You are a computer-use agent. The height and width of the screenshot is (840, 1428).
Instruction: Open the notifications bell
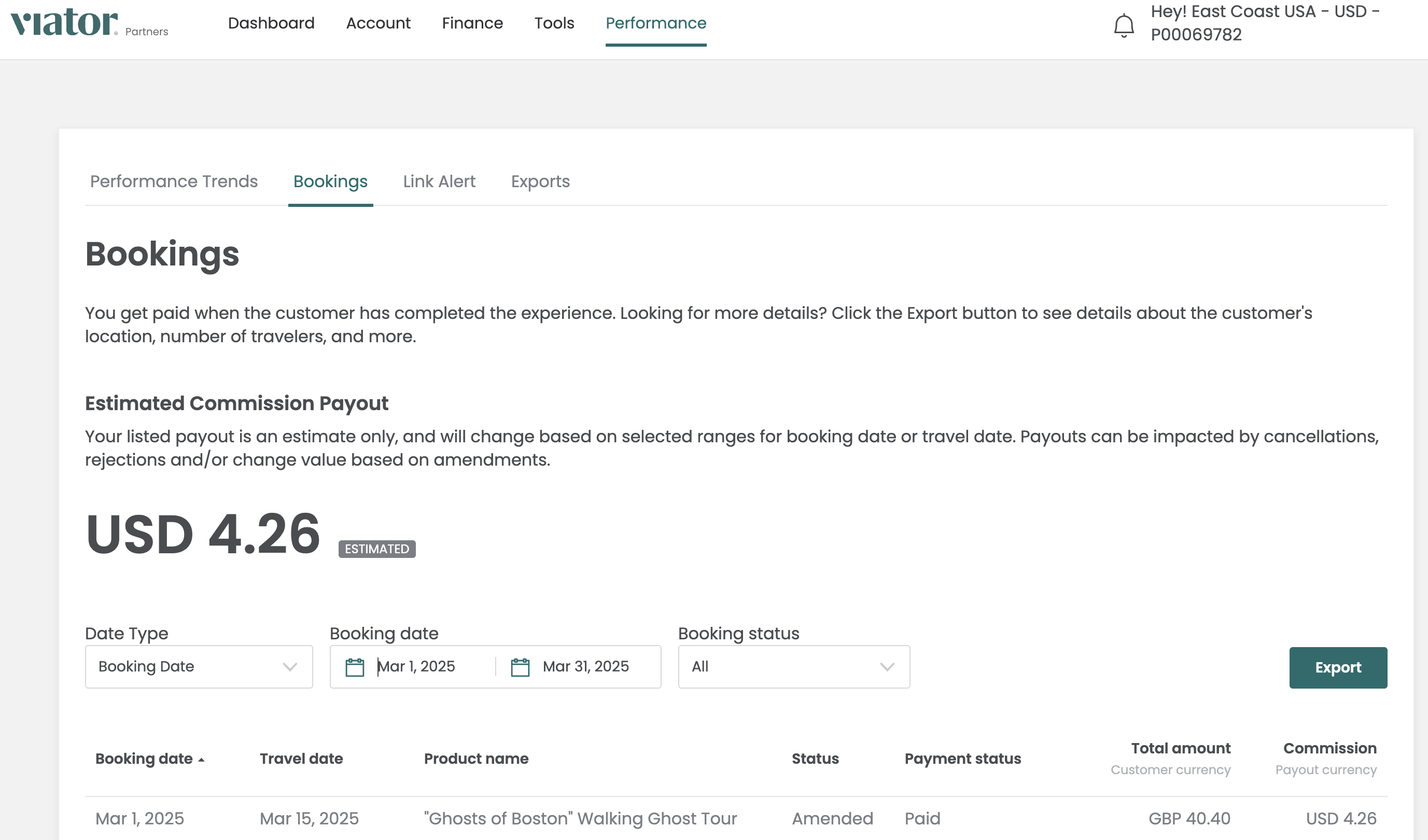[x=1124, y=25]
